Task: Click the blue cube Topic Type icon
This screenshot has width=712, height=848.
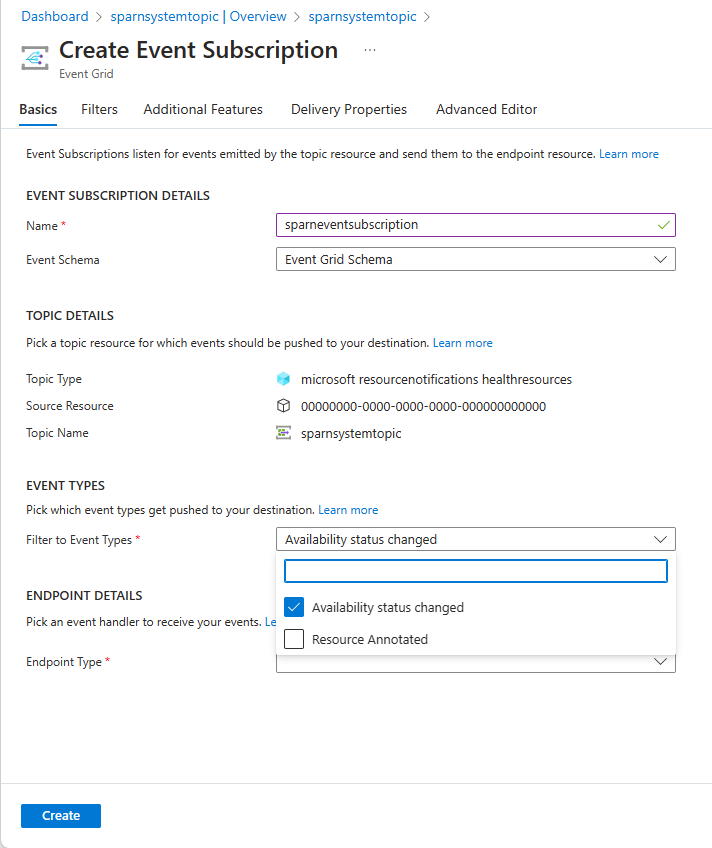Action: tap(283, 379)
